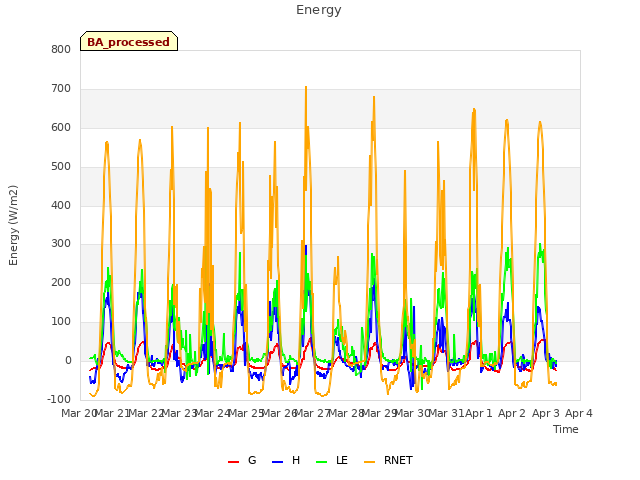Click the Apr 1 date label
The width and height of the screenshot is (640, 480).
pos(479,413)
